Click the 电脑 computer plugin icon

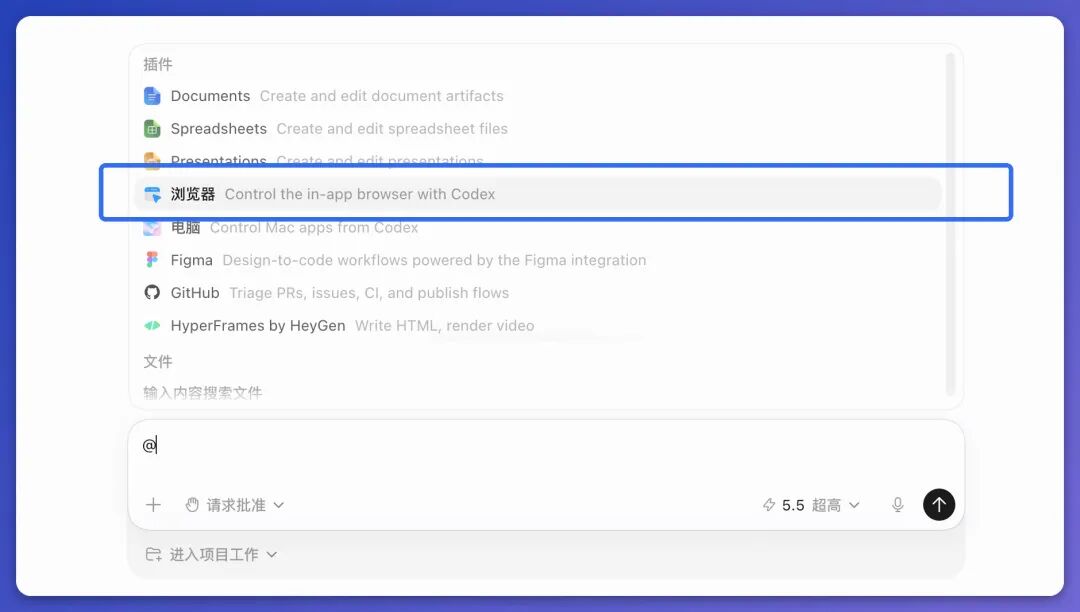[x=152, y=228]
